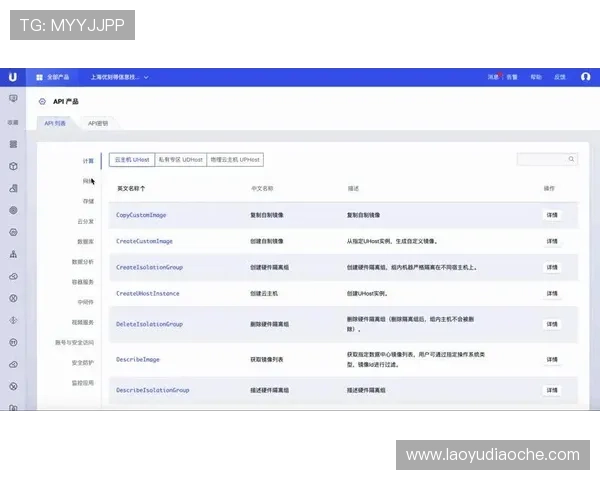Open 收藏 favorites in left sidebar
Screen dimensions: 600x480
click(13, 122)
